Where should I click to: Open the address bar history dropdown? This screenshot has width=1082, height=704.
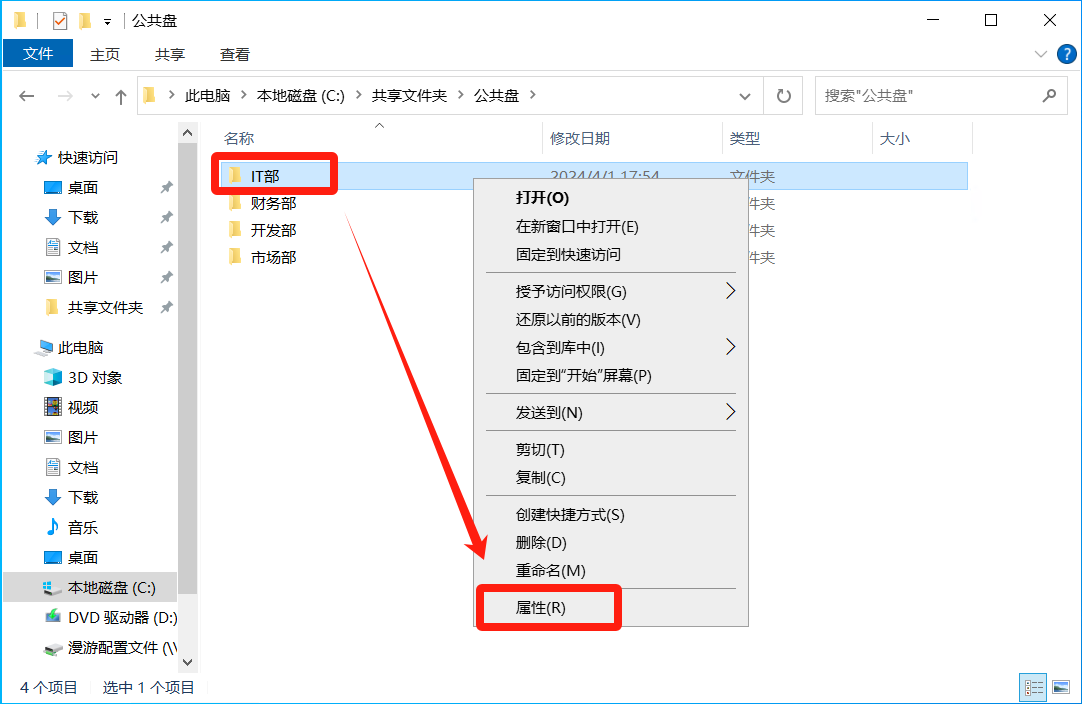click(745, 96)
